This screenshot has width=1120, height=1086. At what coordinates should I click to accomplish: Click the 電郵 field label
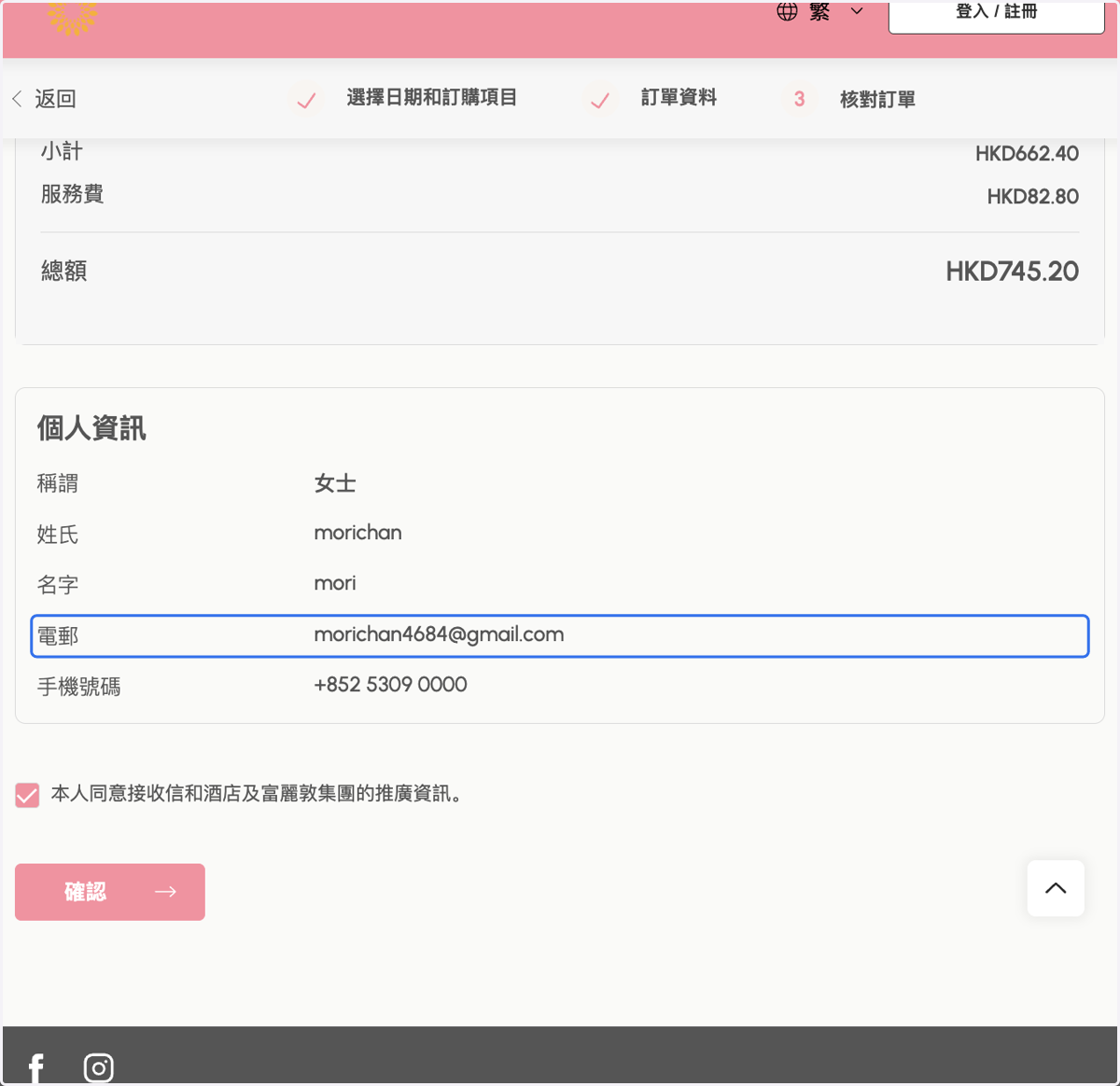[x=58, y=636]
